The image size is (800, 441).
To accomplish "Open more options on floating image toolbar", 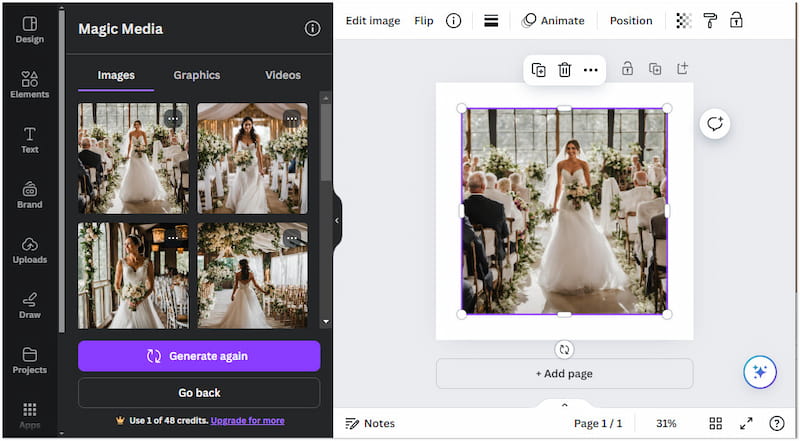I will tap(591, 70).
